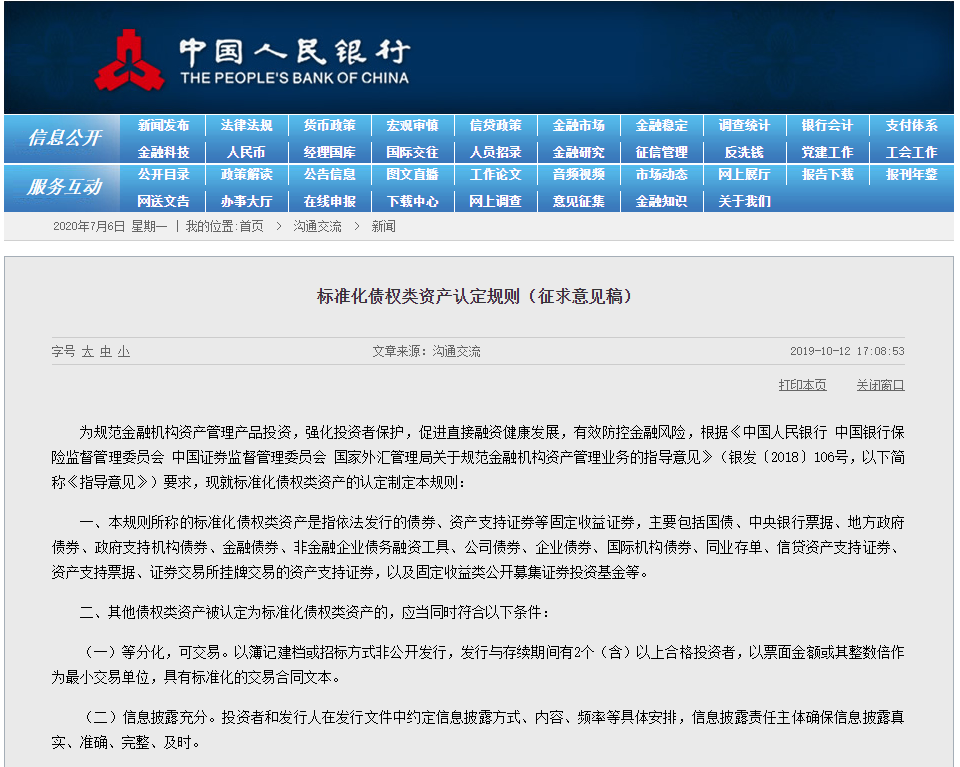Image resolution: width=960 pixels, height=767 pixels.
Task: Open 法律法规 menu item
Action: 247,125
